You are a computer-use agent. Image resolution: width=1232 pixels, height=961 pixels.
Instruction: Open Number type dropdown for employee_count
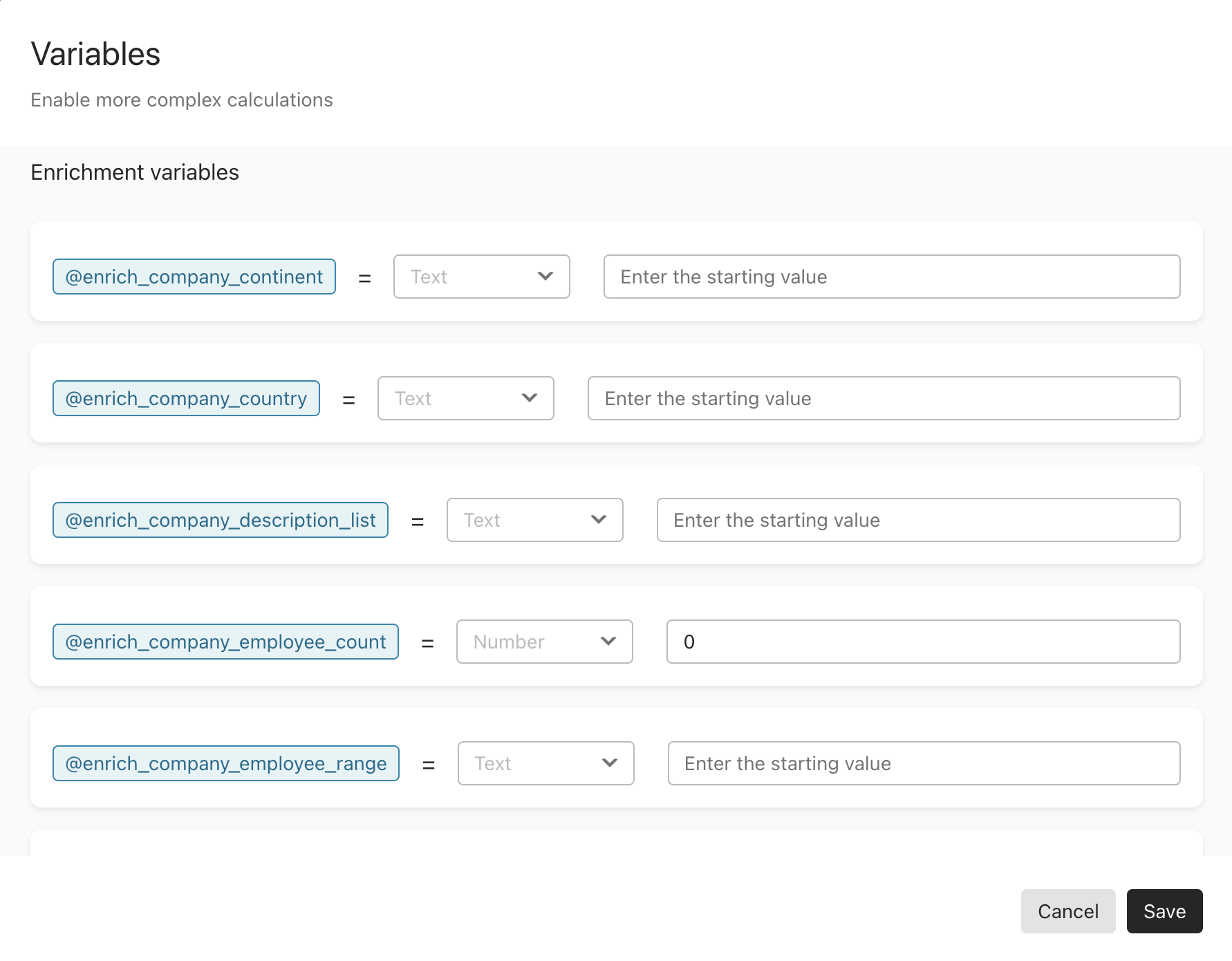tap(545, 642)
